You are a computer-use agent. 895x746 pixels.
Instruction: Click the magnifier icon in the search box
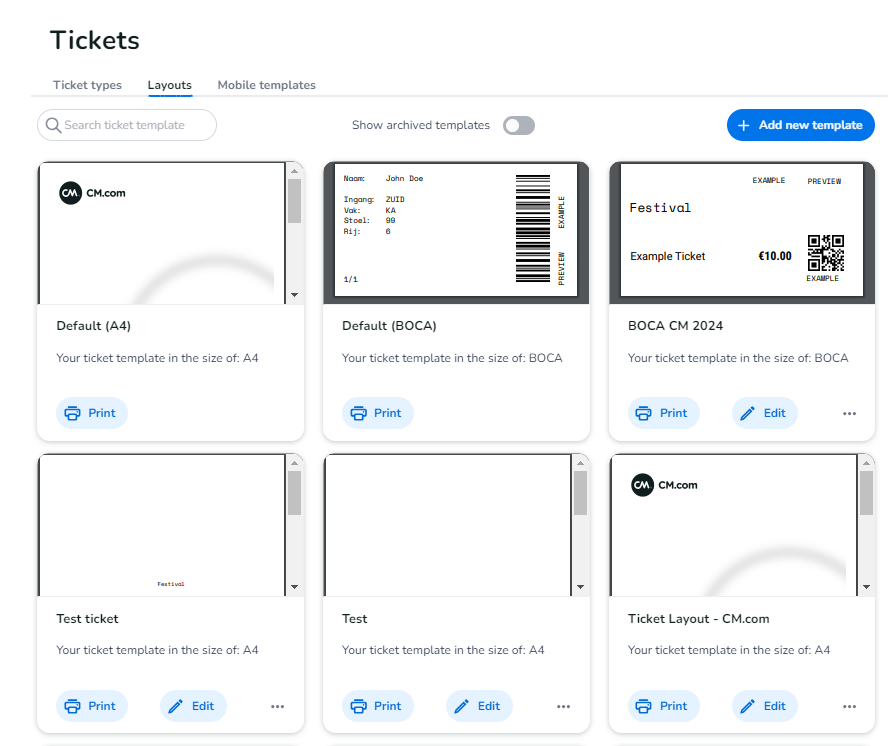pos(52,126)
